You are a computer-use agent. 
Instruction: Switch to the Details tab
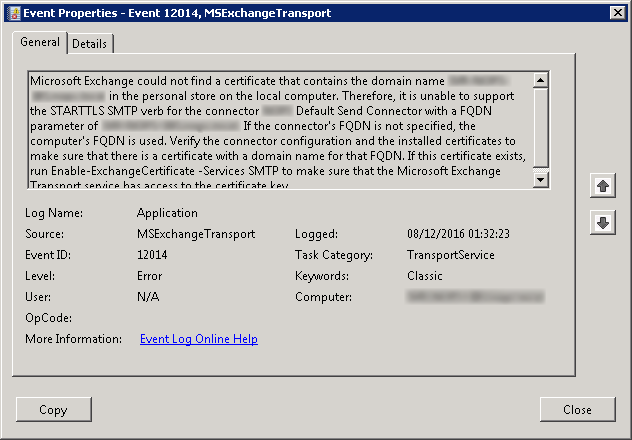89,44
